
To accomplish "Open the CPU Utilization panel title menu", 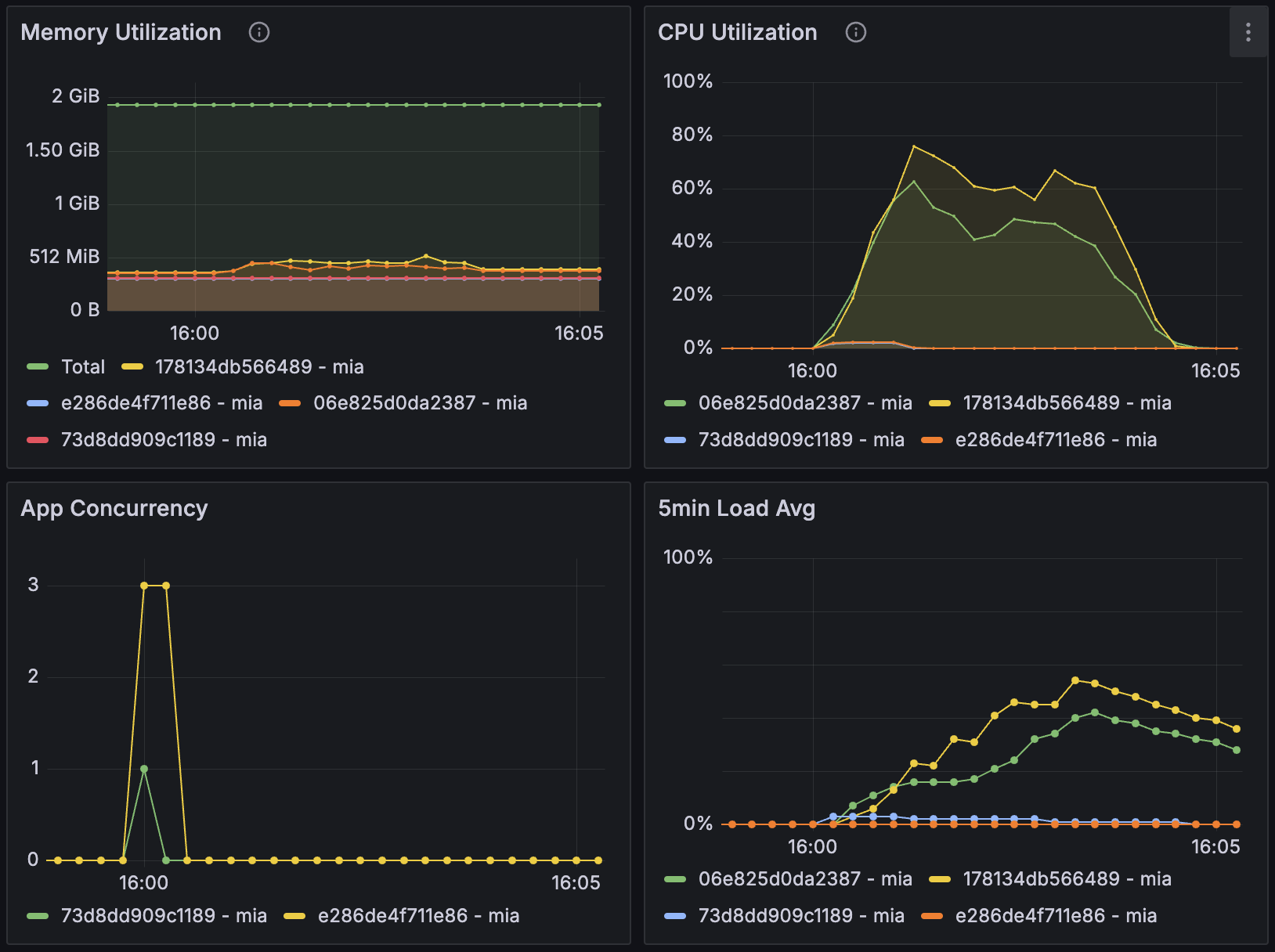I will pos(737,32).
